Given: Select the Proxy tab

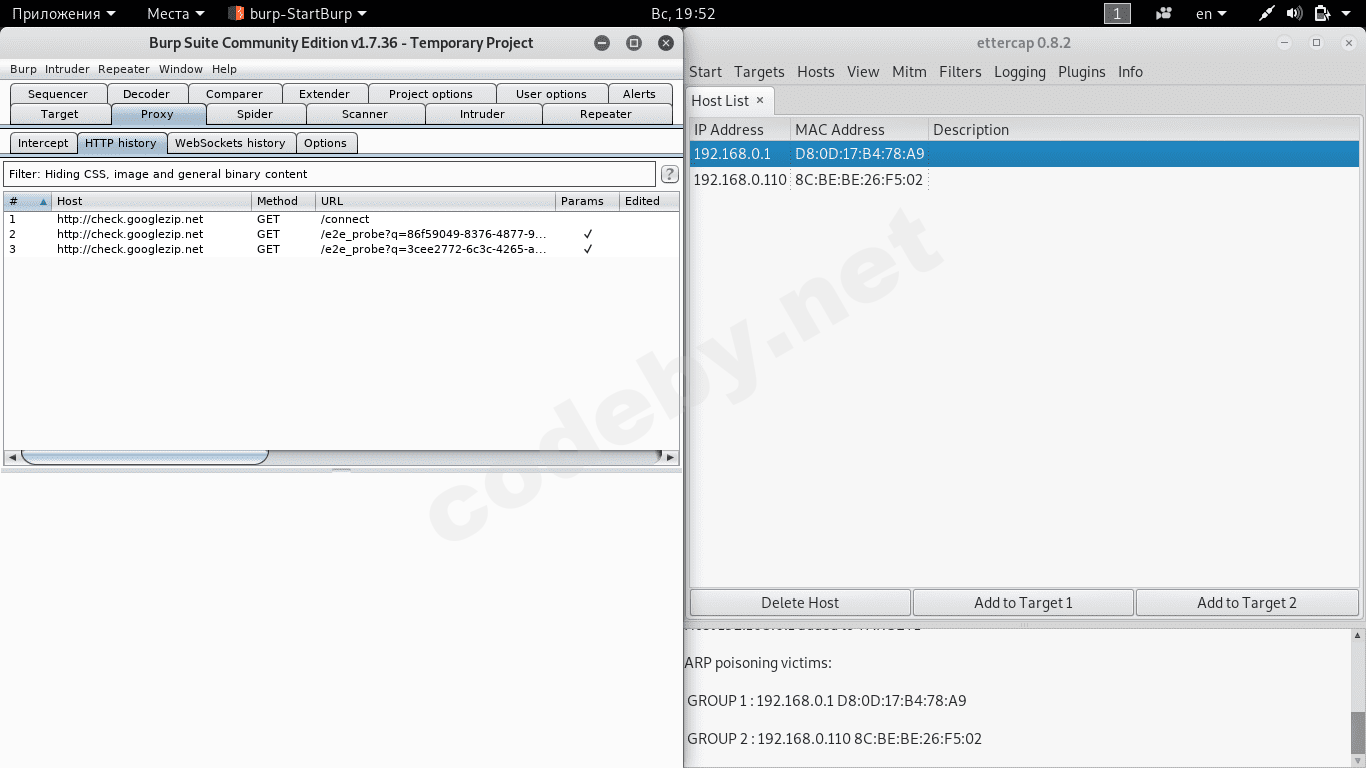Looking at the screenshot, I should tap(157, 114).
